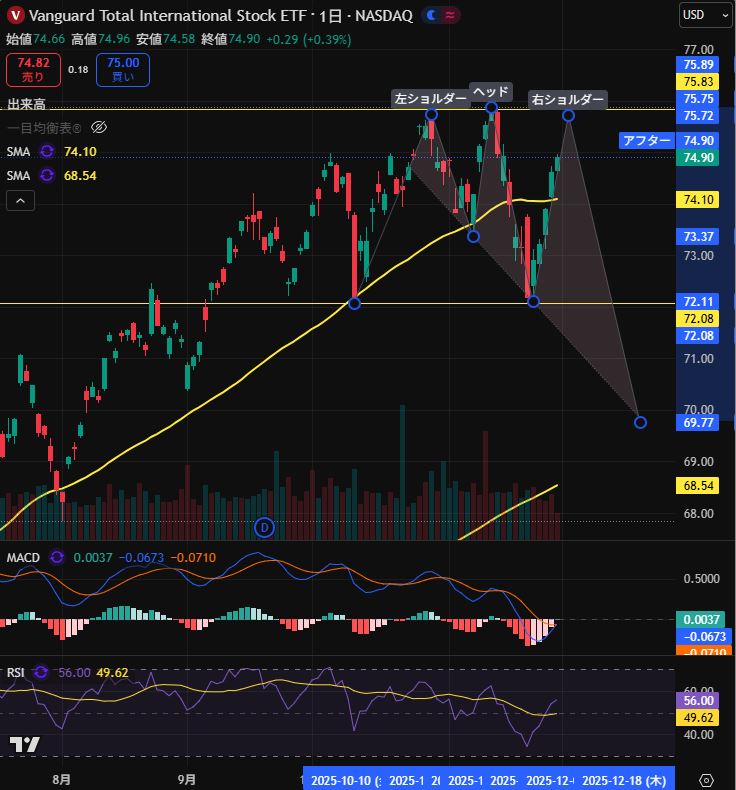Click the 74.82 売り sell button
The height and width of the screenshot is (790, 736).
(x=33, y=70)
